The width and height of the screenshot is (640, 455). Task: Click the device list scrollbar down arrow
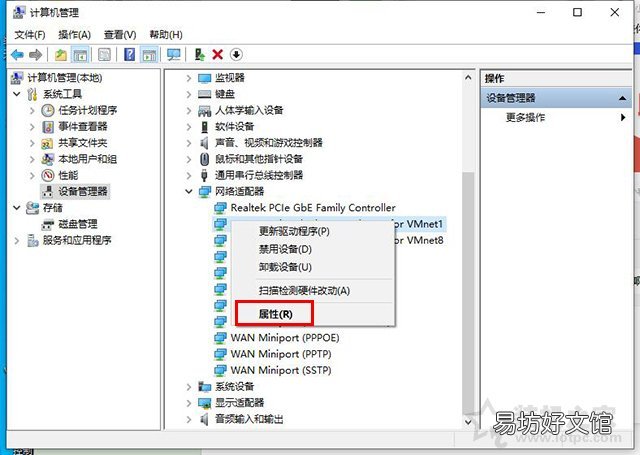(x=468, y=422)
